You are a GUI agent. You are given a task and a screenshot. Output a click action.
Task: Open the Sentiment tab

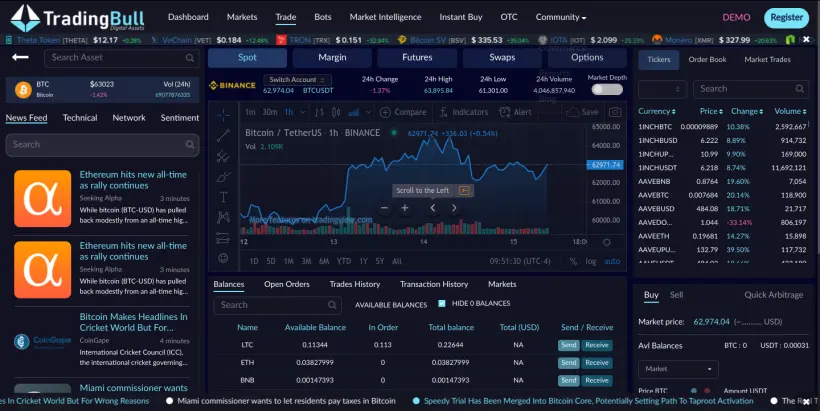[180, 118]
